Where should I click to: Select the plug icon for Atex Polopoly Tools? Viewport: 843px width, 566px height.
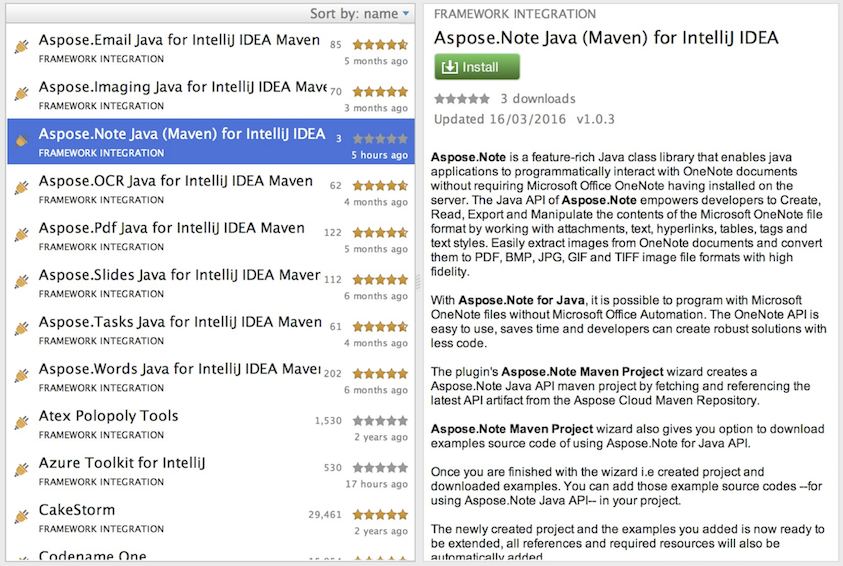22,422
